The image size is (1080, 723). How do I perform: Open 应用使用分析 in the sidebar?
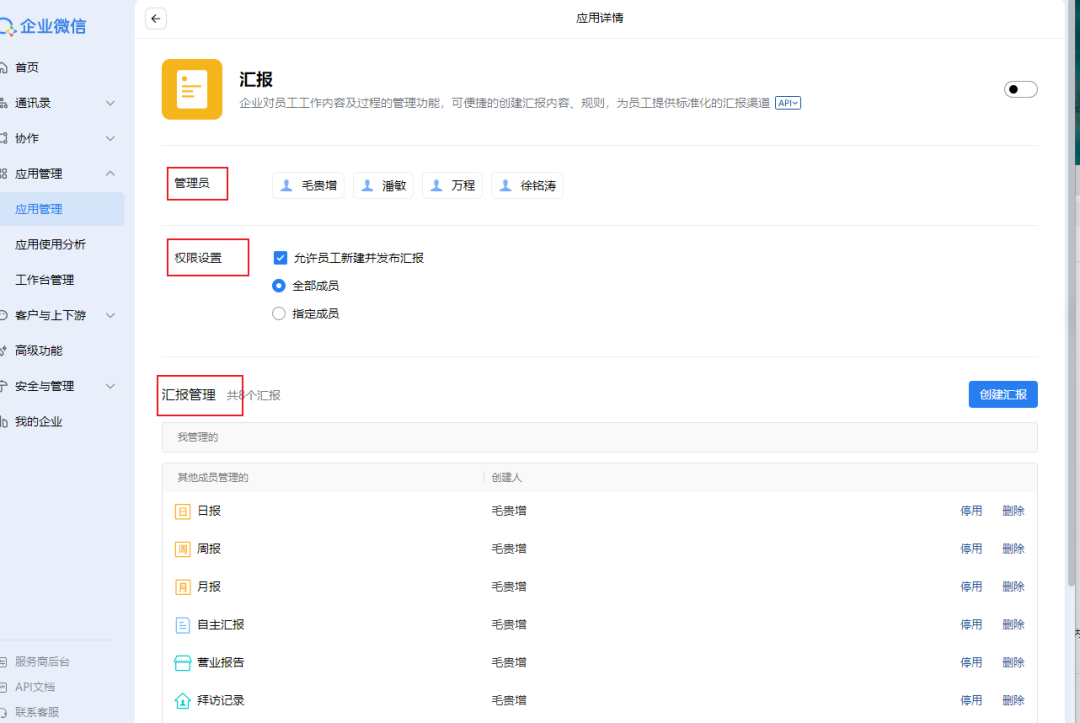click(x=50, y=245)
